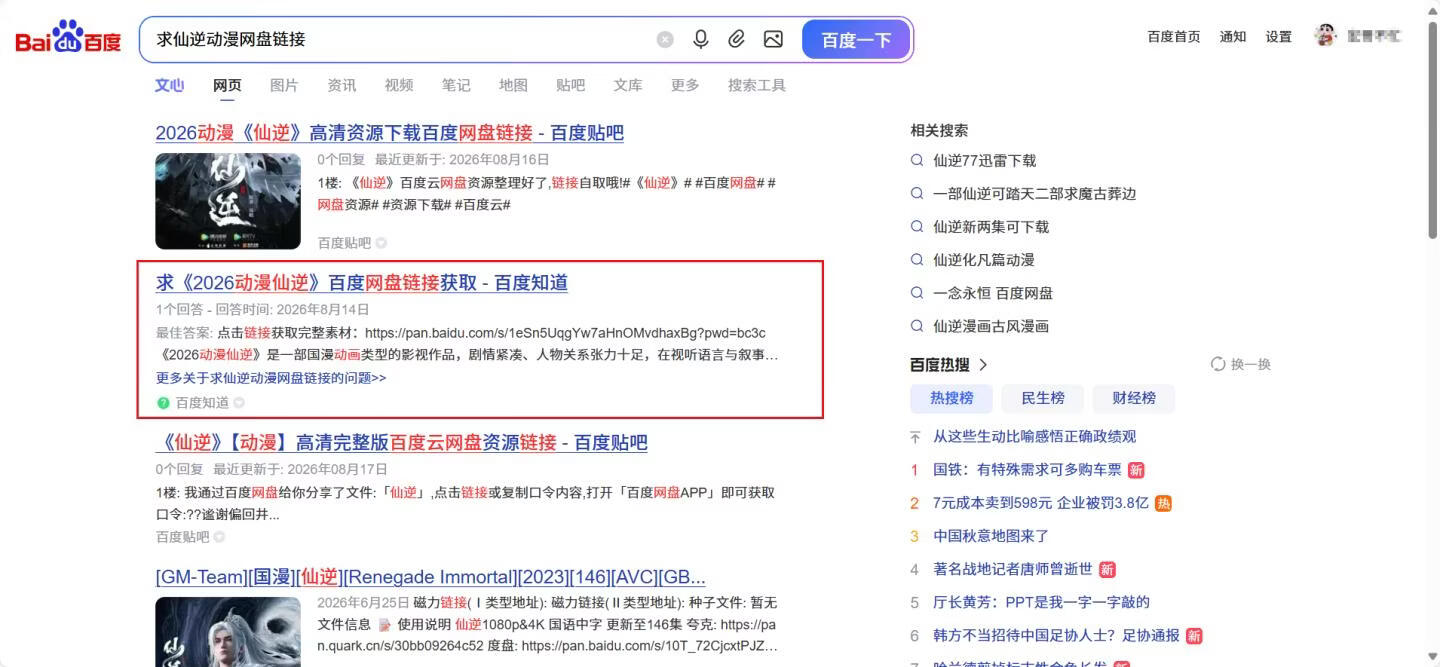
Task: Clear the search box text
Action: point(665,40)
